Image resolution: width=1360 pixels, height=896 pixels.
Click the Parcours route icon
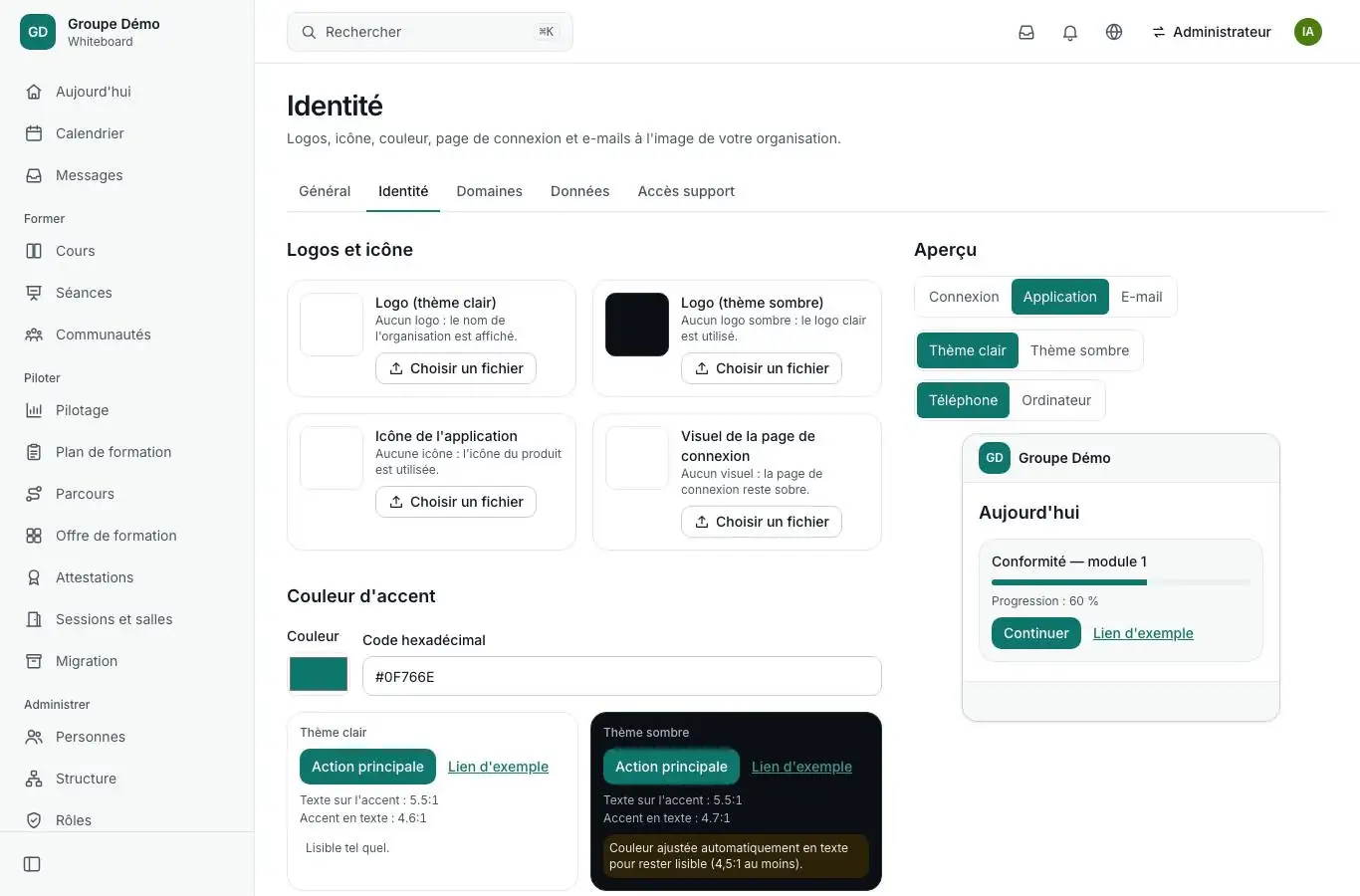tap(34, 494)
